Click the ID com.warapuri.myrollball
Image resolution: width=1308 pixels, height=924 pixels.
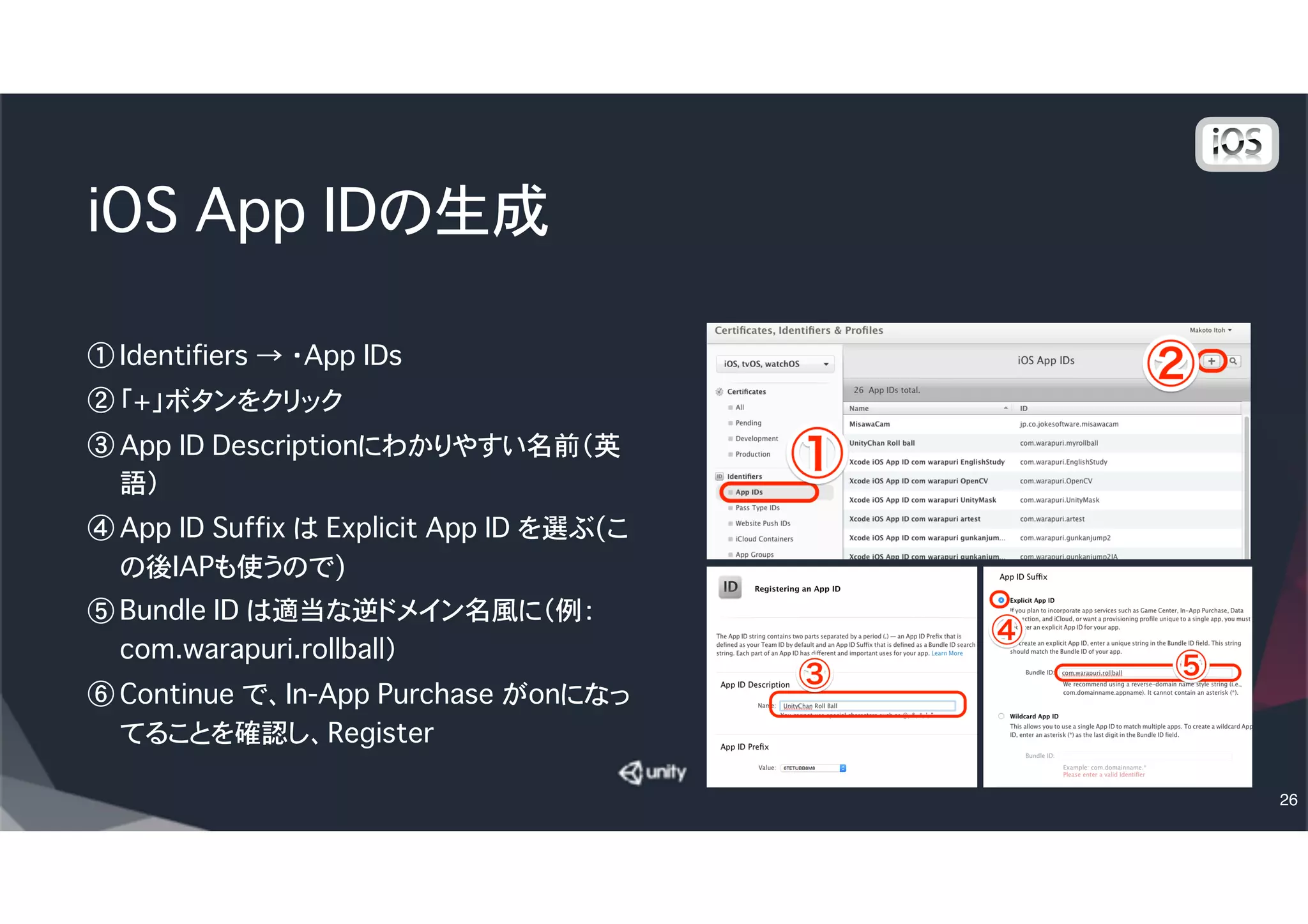[1058, 443]
